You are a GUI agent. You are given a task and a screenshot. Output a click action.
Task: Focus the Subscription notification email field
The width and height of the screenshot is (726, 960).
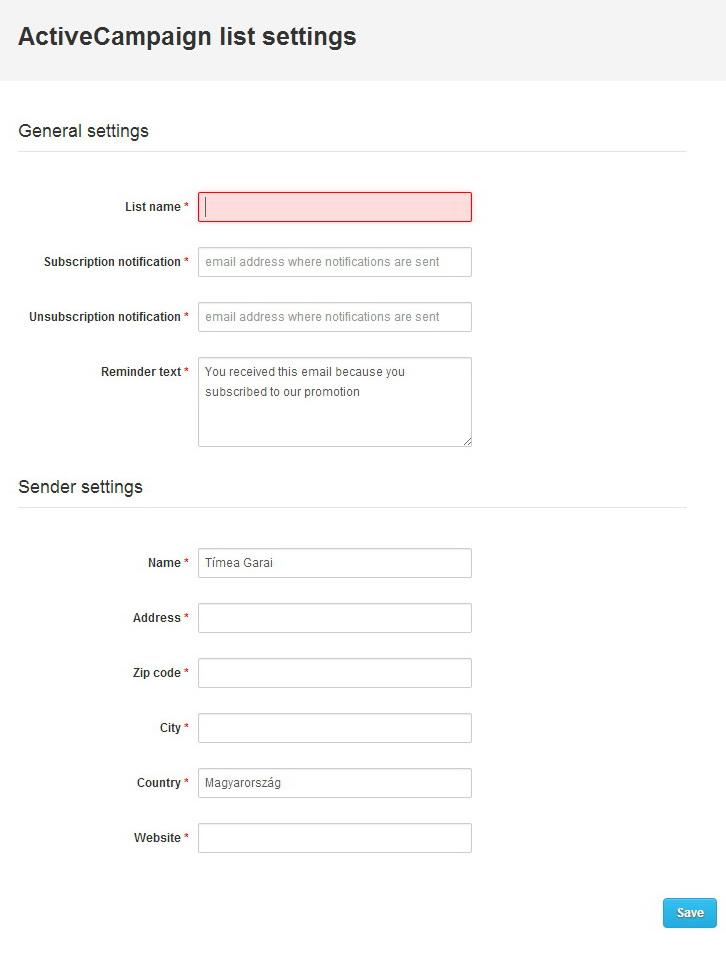(x=335, y=262)
